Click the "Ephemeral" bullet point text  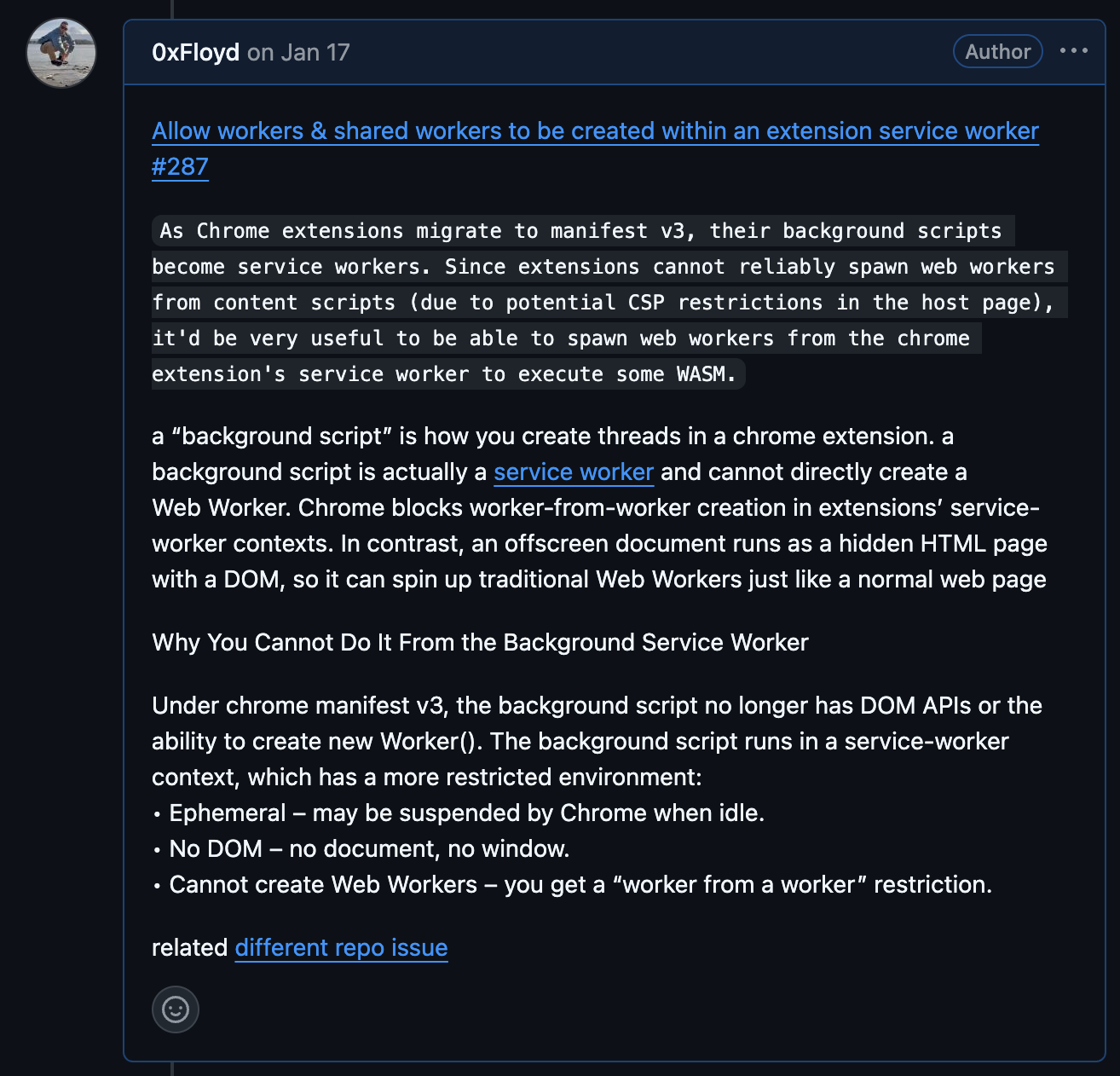pos(466,813)
